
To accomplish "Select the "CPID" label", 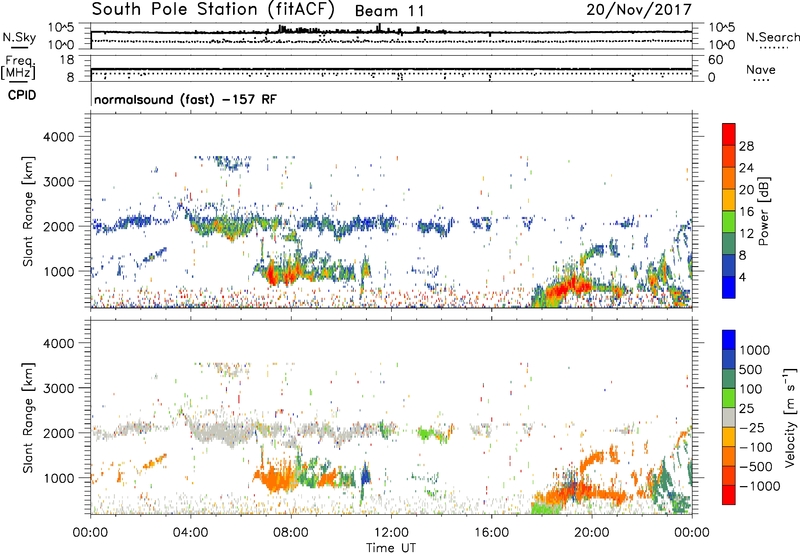I will [x=22, y=95].
